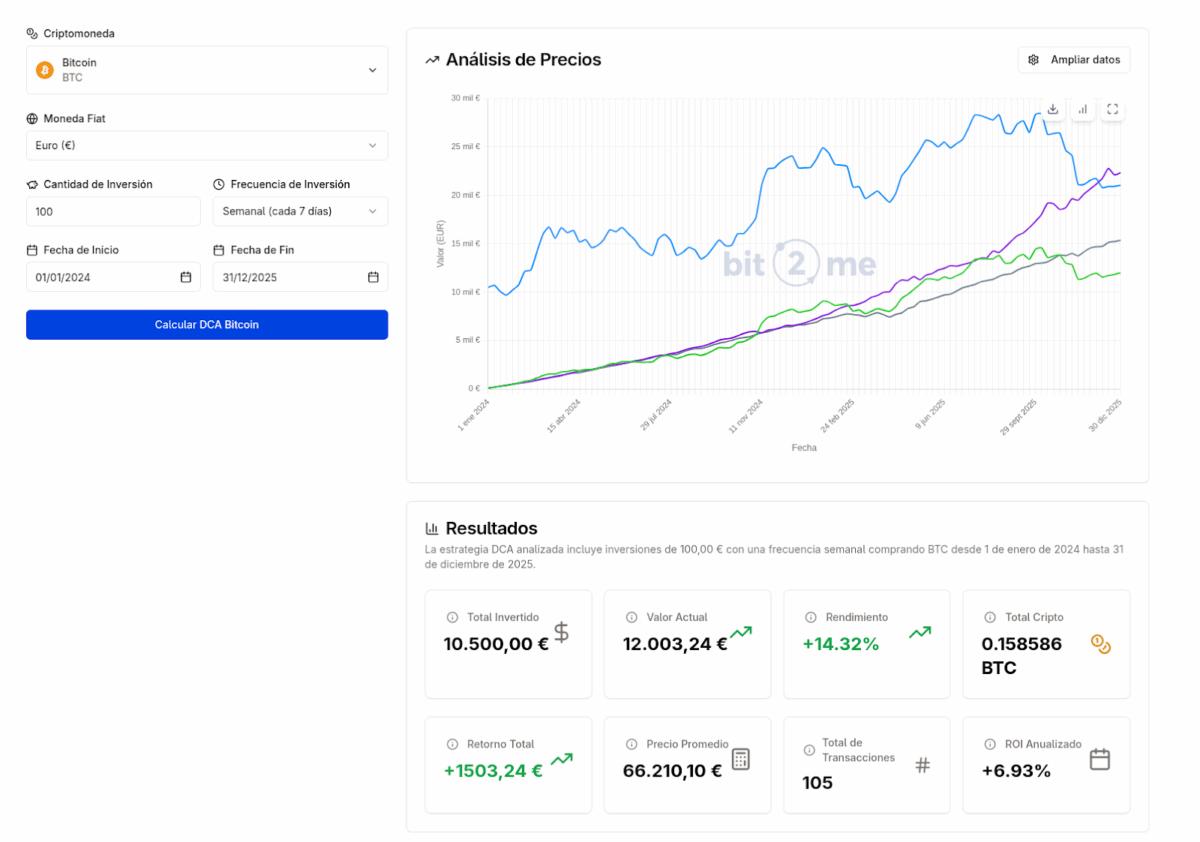The width and height of the screenshot is (1200, 842).
Task: Switch chart type using bar chart icon
Action: click(x=1083, y=109)
